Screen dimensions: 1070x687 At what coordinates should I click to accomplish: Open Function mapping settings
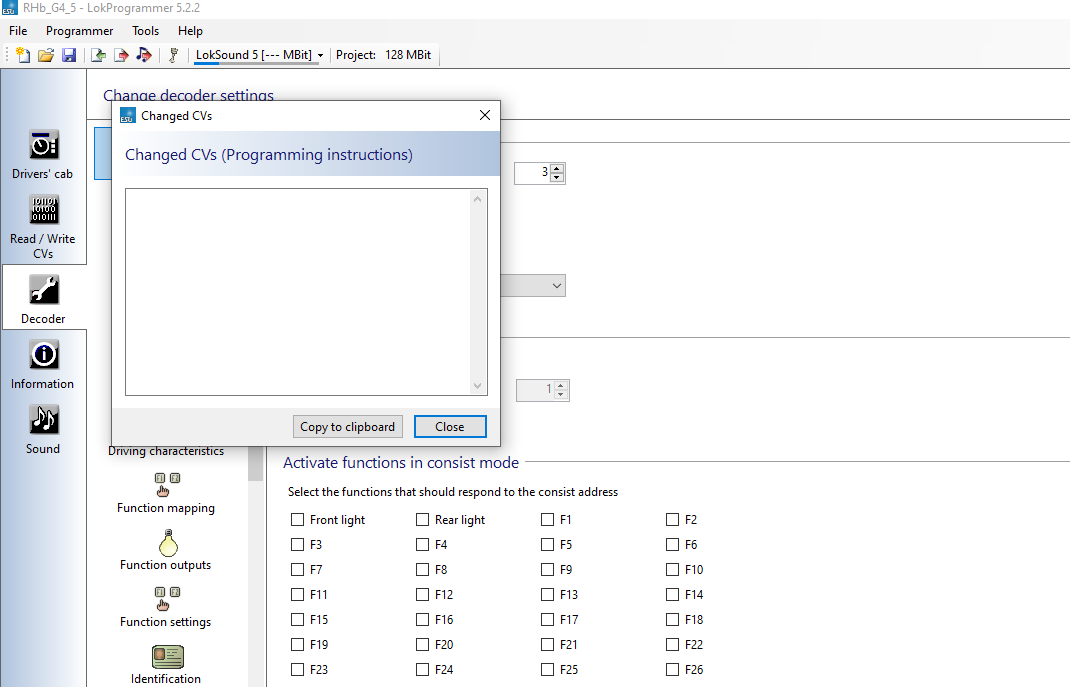(x=166, y=493)
